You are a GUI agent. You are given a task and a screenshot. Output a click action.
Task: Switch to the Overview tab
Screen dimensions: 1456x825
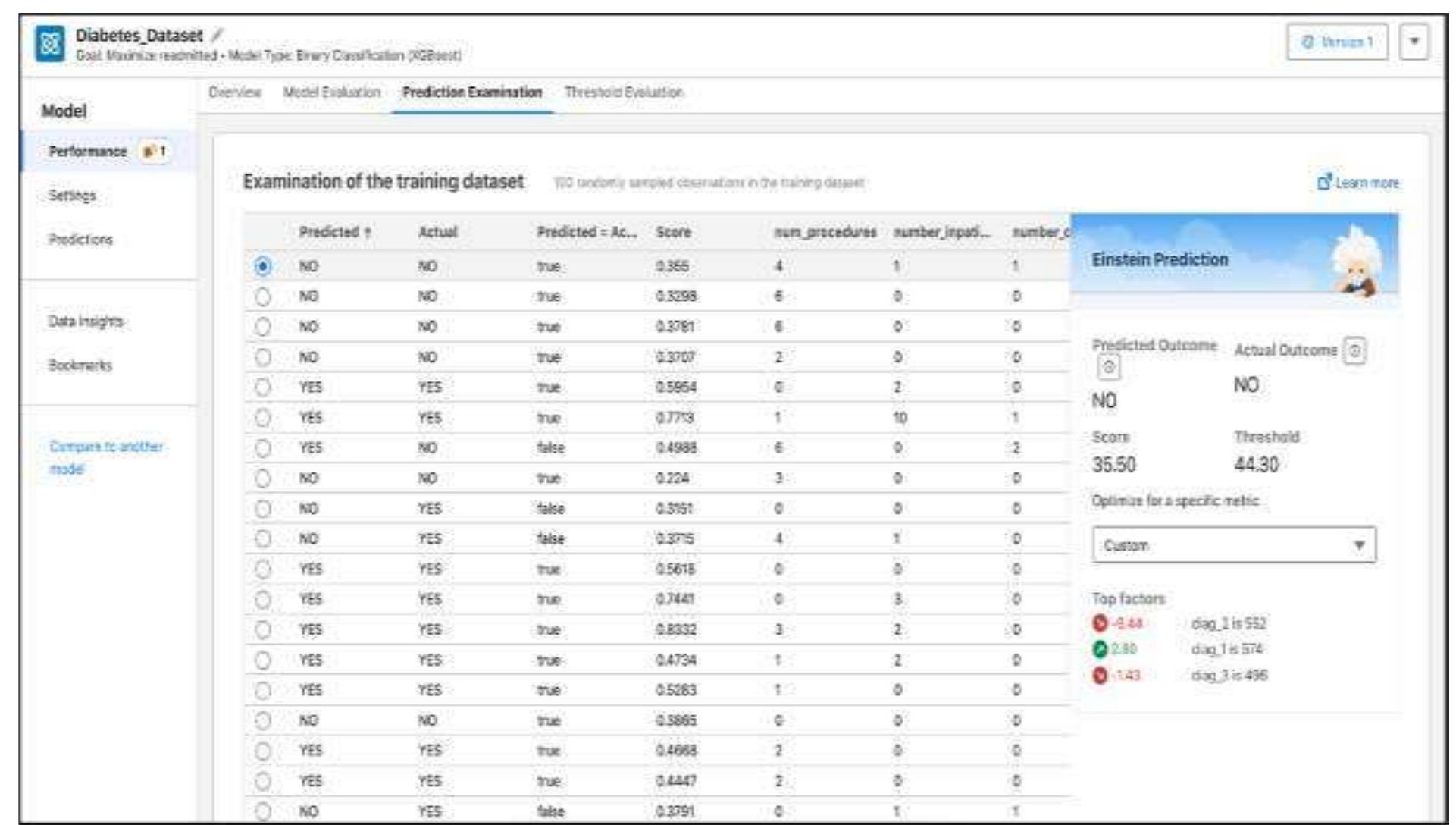235,93
